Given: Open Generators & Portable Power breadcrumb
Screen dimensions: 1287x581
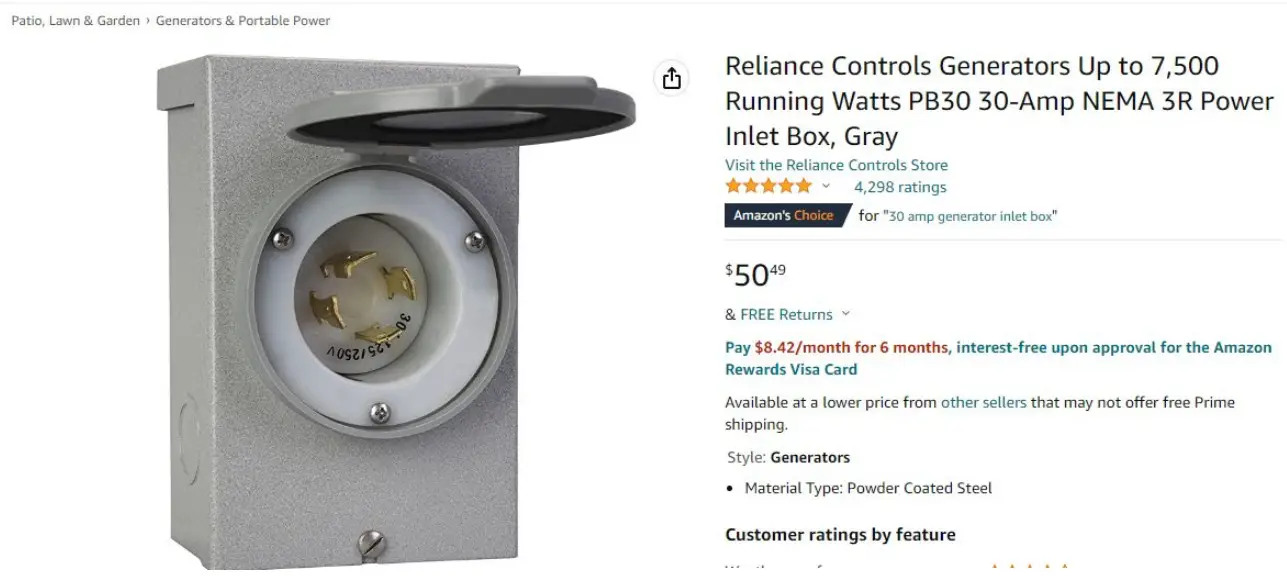Looking at the screenshot, I should tap(243, 21).
